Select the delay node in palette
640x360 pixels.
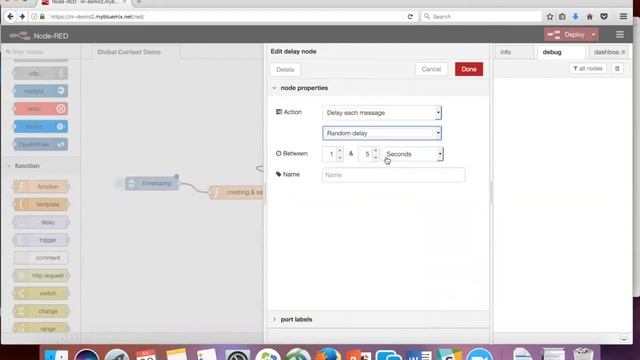click(x=41, y=222)
